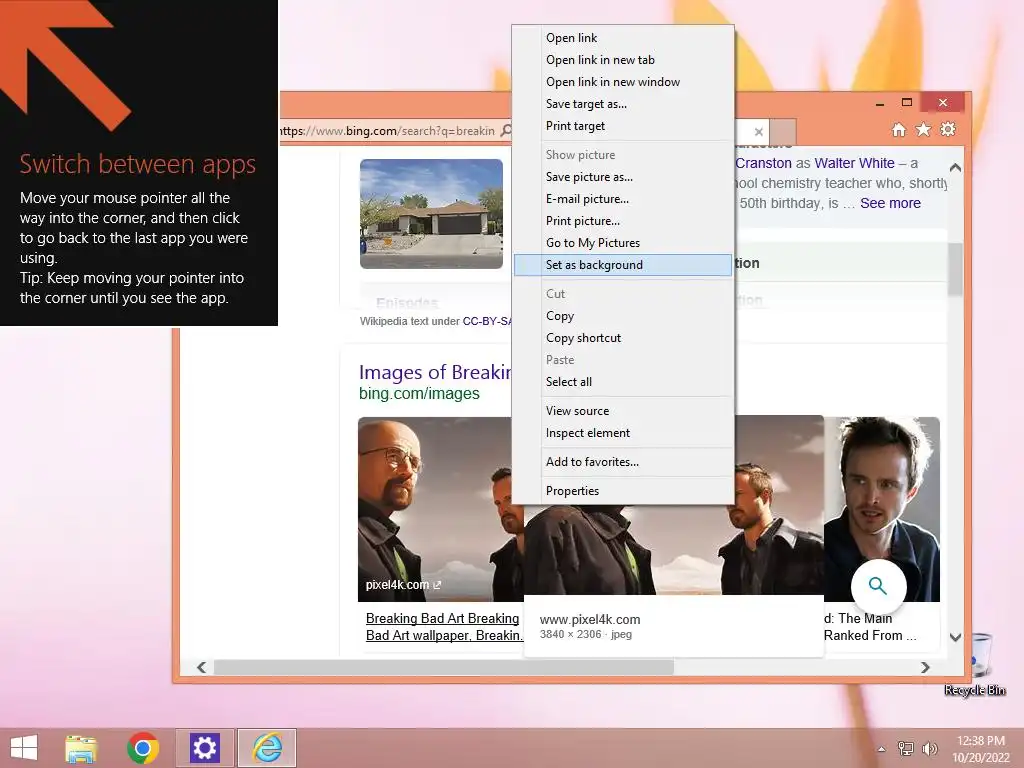1024x768 pixels.
Task: Click the round visual search magnifier button
Action: point(878,586)
